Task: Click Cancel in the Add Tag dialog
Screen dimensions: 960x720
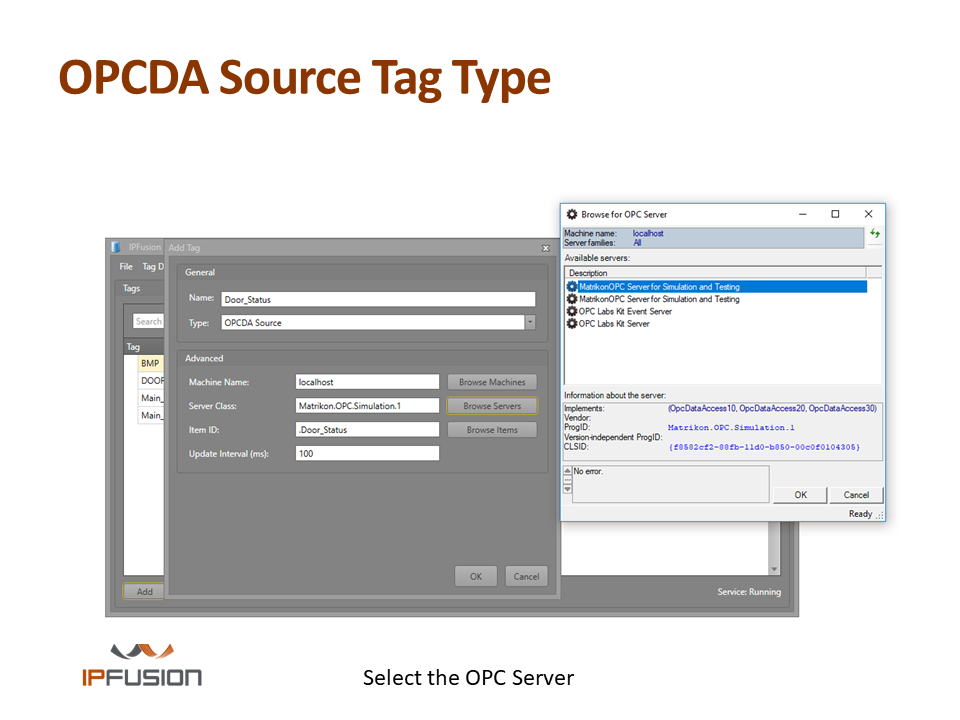Action: 526,576
